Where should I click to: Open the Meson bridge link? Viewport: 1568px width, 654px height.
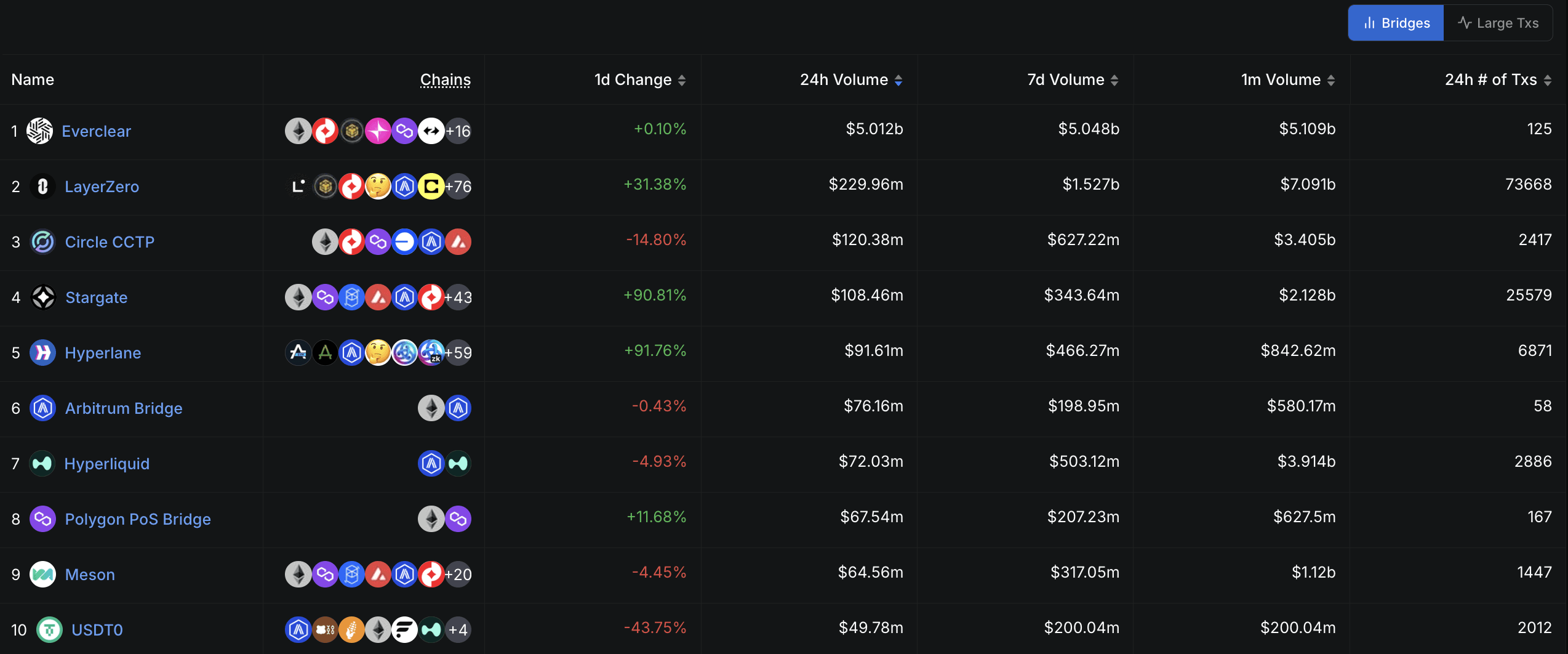90,575
